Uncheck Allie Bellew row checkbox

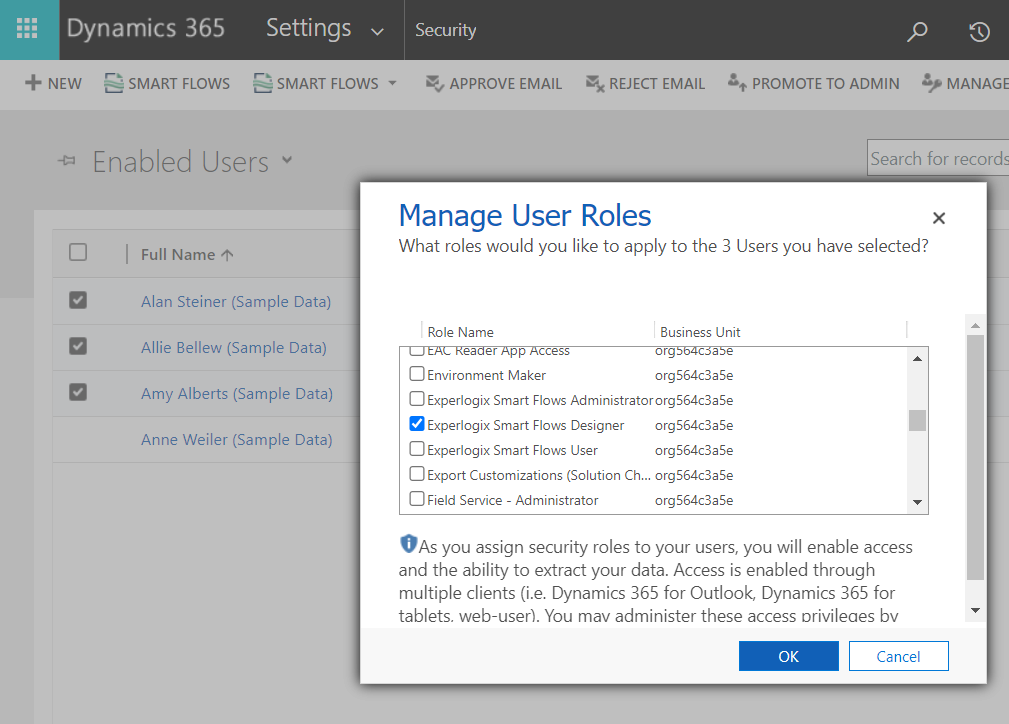(x=78, y=346)
